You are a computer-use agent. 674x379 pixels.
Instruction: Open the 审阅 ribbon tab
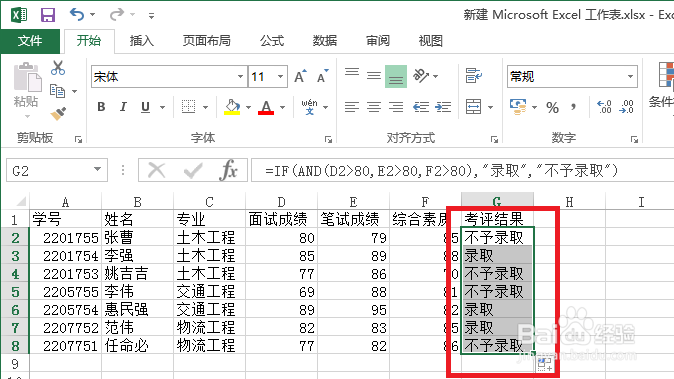377,41
